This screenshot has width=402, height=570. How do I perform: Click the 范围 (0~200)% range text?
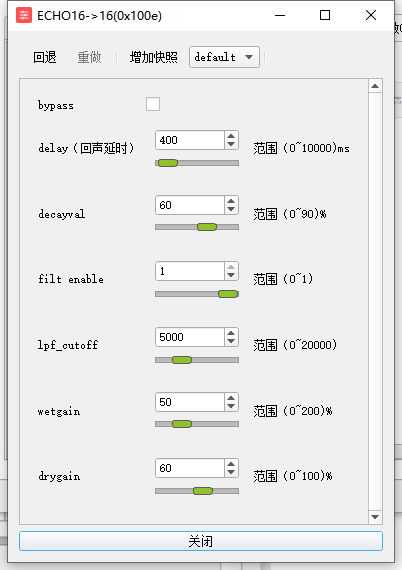pos(293,411)
